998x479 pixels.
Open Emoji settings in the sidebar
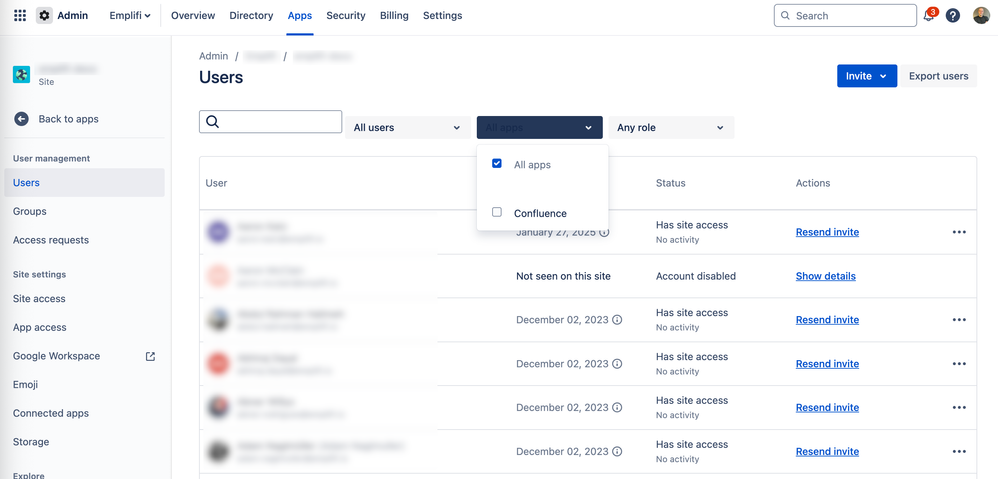coord(84,384)
